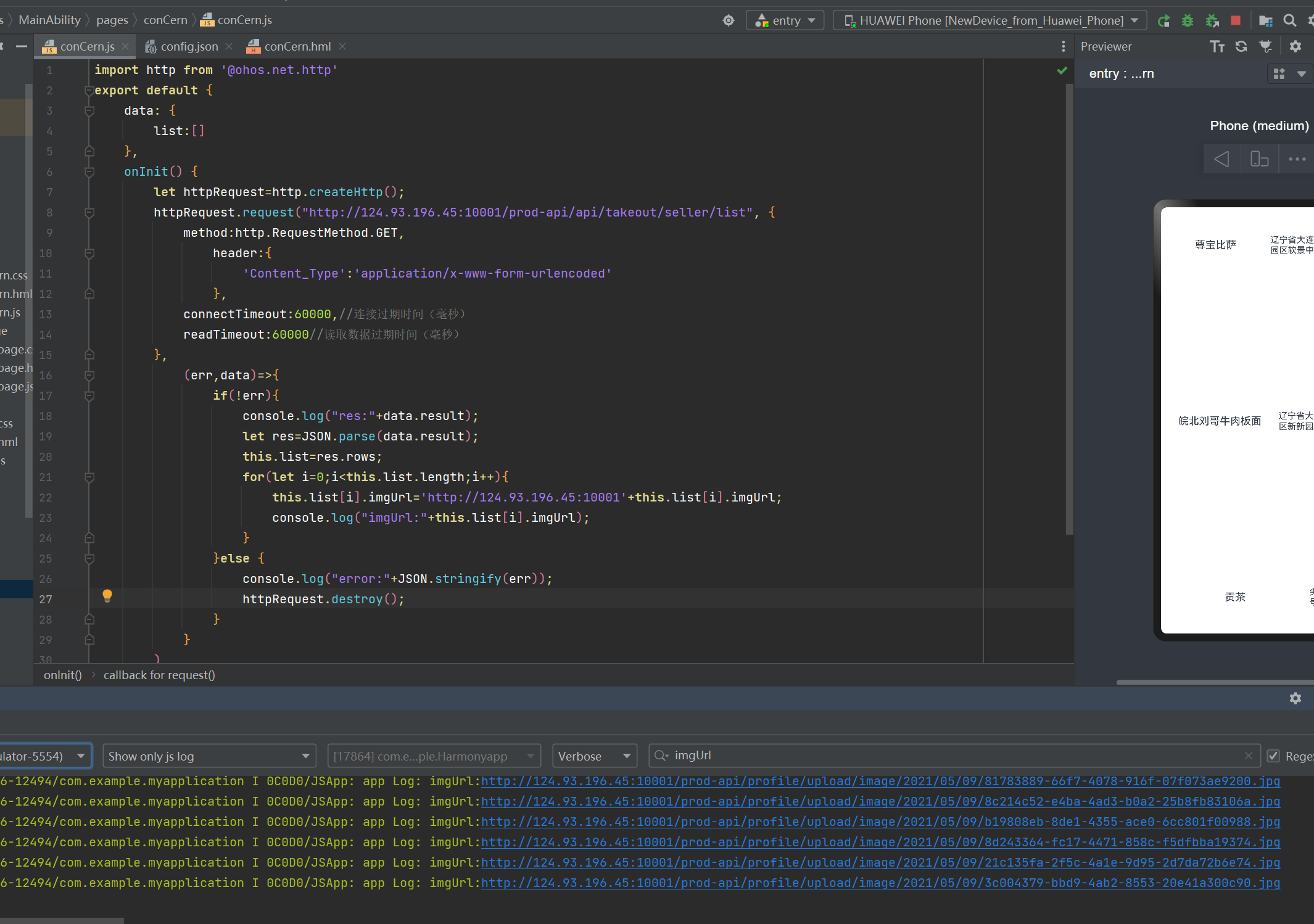Click the previewer back triangle button
This screenshot has height=924, width=1314.
1221,159
